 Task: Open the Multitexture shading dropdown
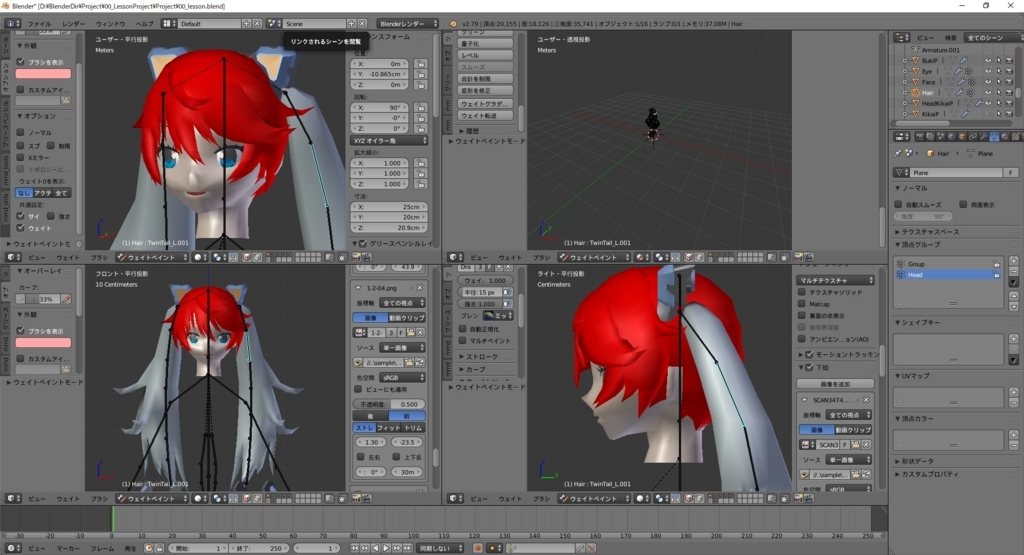[x=835, y=280]
